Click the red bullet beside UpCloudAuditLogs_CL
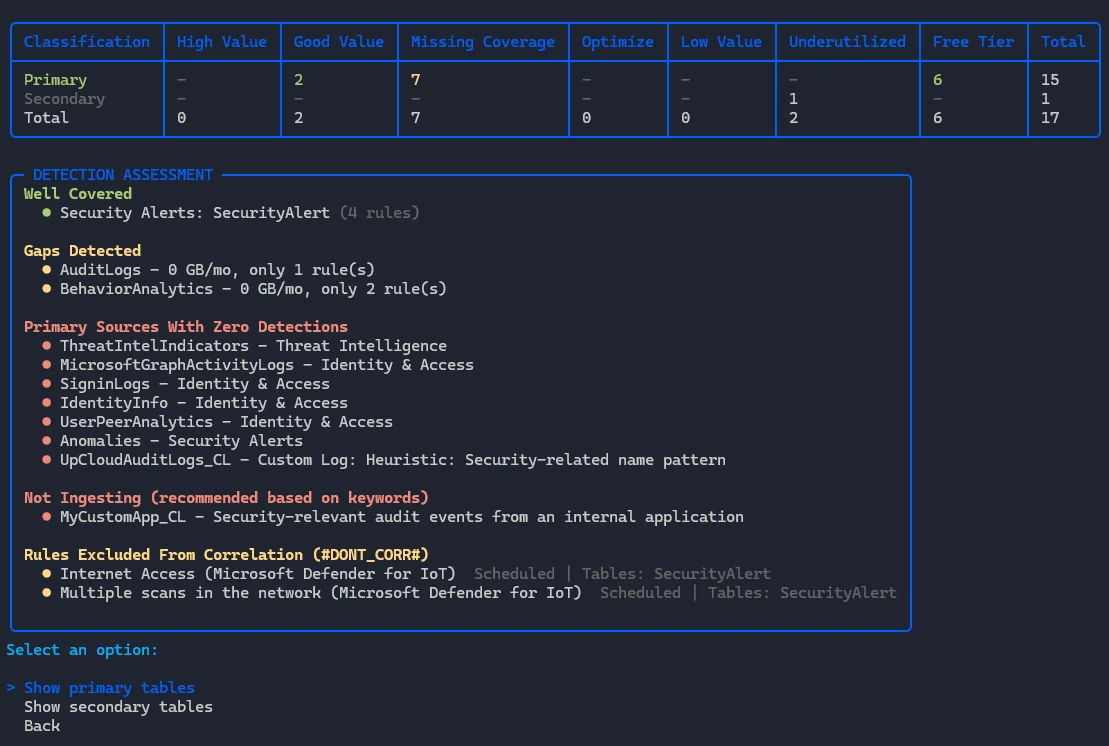This screenshot has width=1109, height=746. (x=46, y=460)
